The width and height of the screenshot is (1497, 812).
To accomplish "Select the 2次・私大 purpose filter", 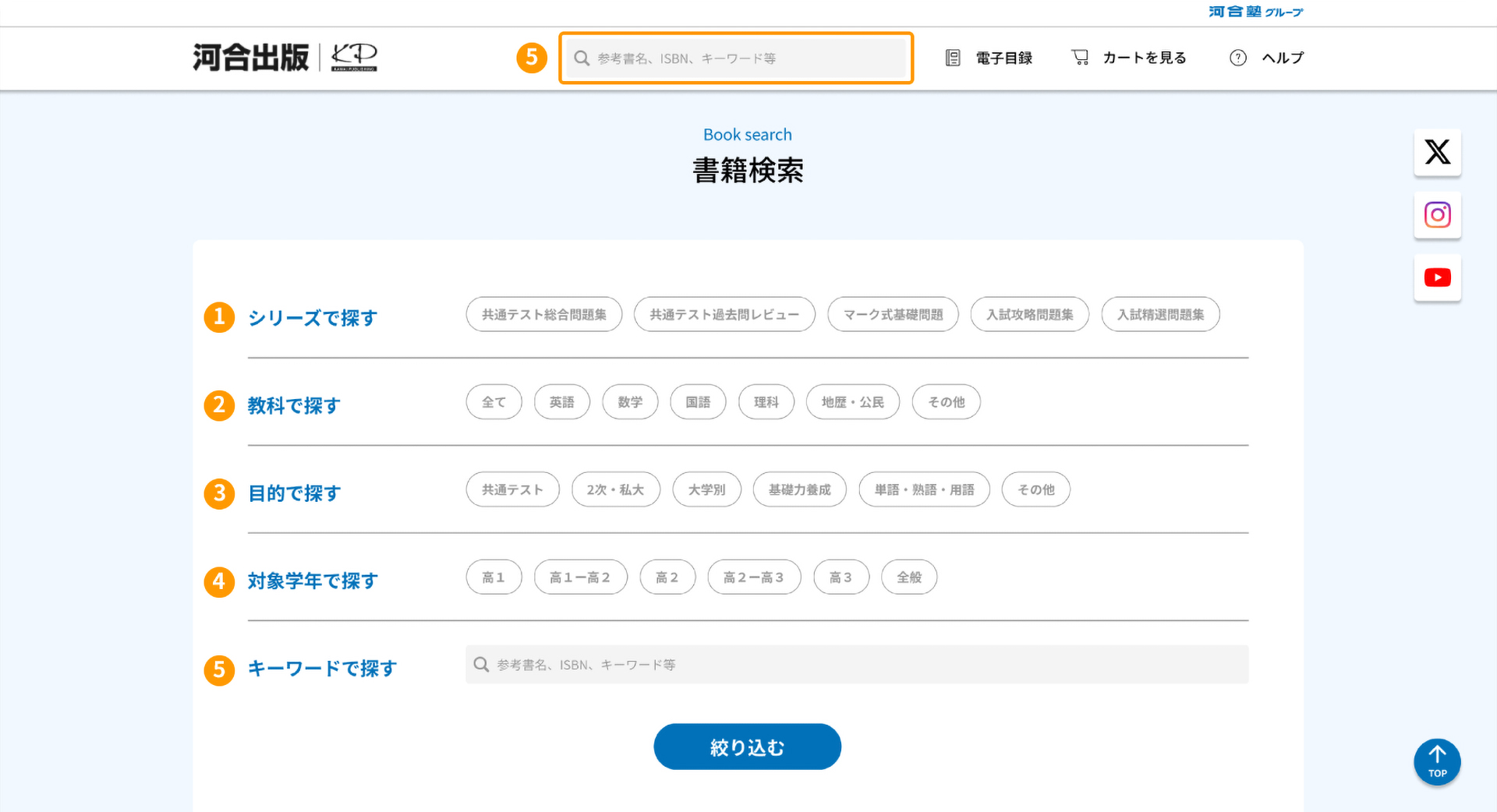I will tap(615, 490).
